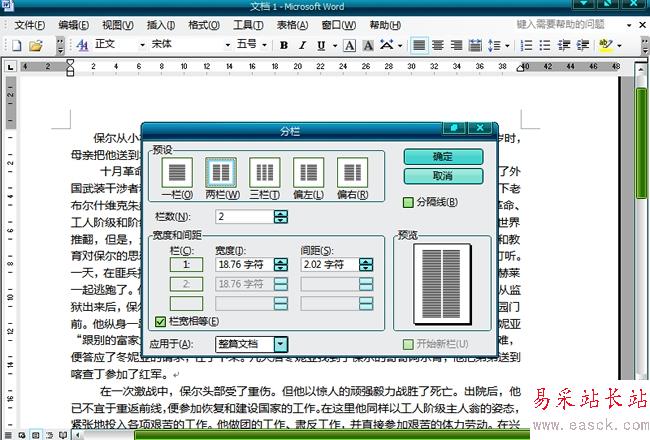Adjust the number of columns spinner

(281, 216)
